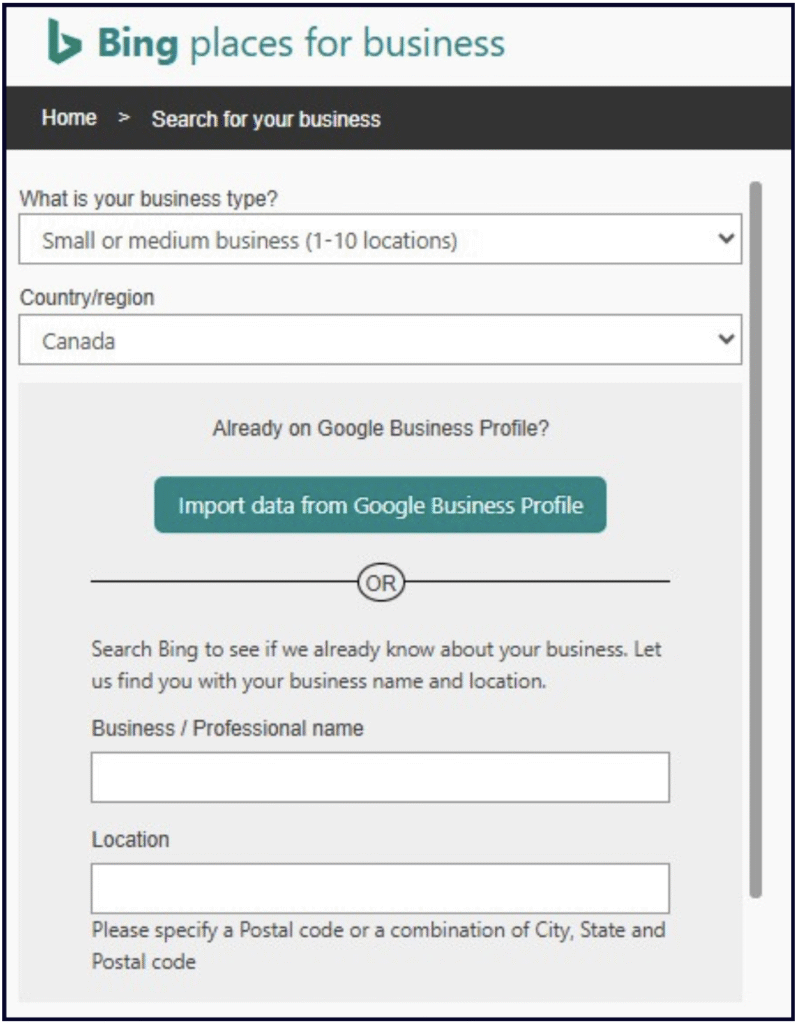Click the vertical scrollbar thumb
797x1024 pixels.
coord(755,540)
